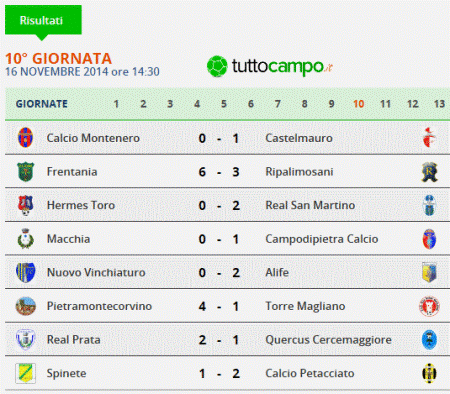Screen dimensions: 450x394
Task: Click the Frentania green shield crest
Action: point(25,172)
